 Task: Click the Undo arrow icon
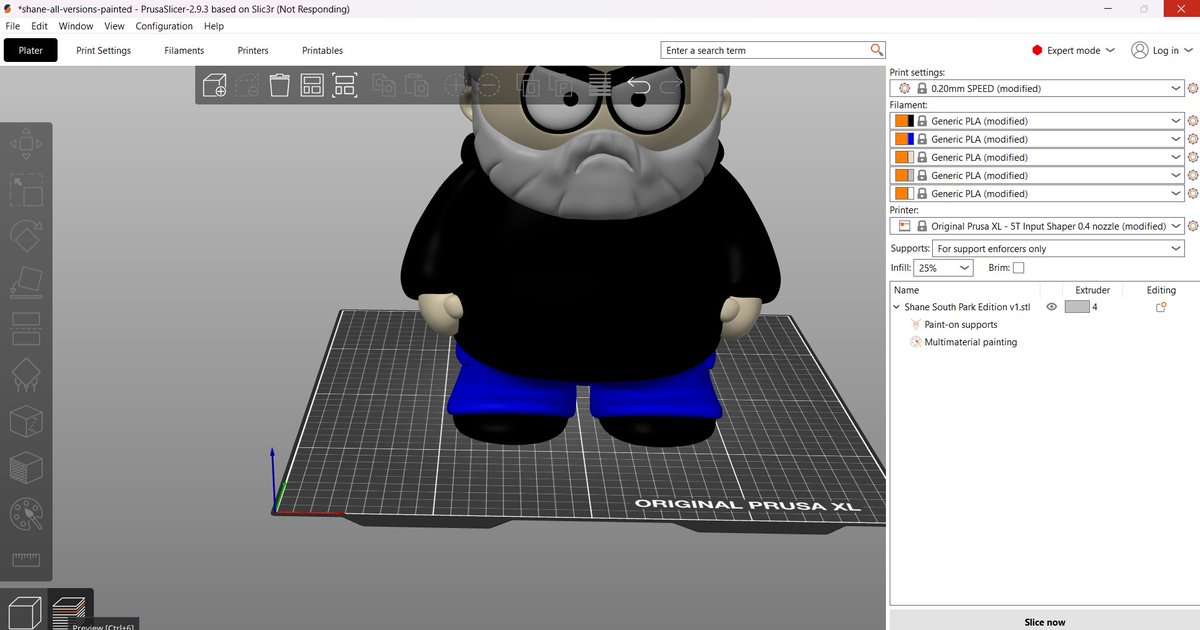tap(638, 86)
